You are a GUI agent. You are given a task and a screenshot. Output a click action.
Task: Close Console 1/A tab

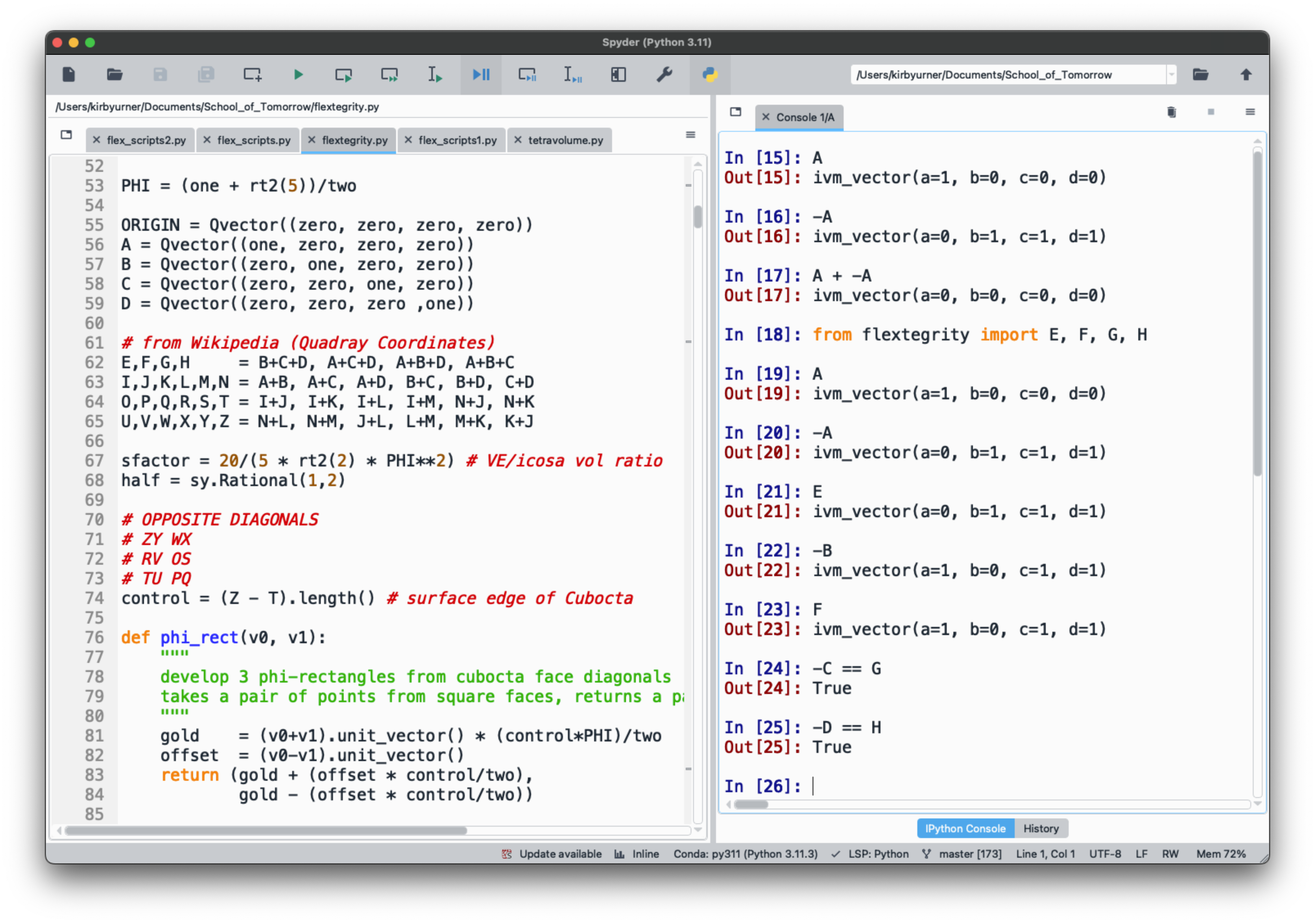(766, 117)
